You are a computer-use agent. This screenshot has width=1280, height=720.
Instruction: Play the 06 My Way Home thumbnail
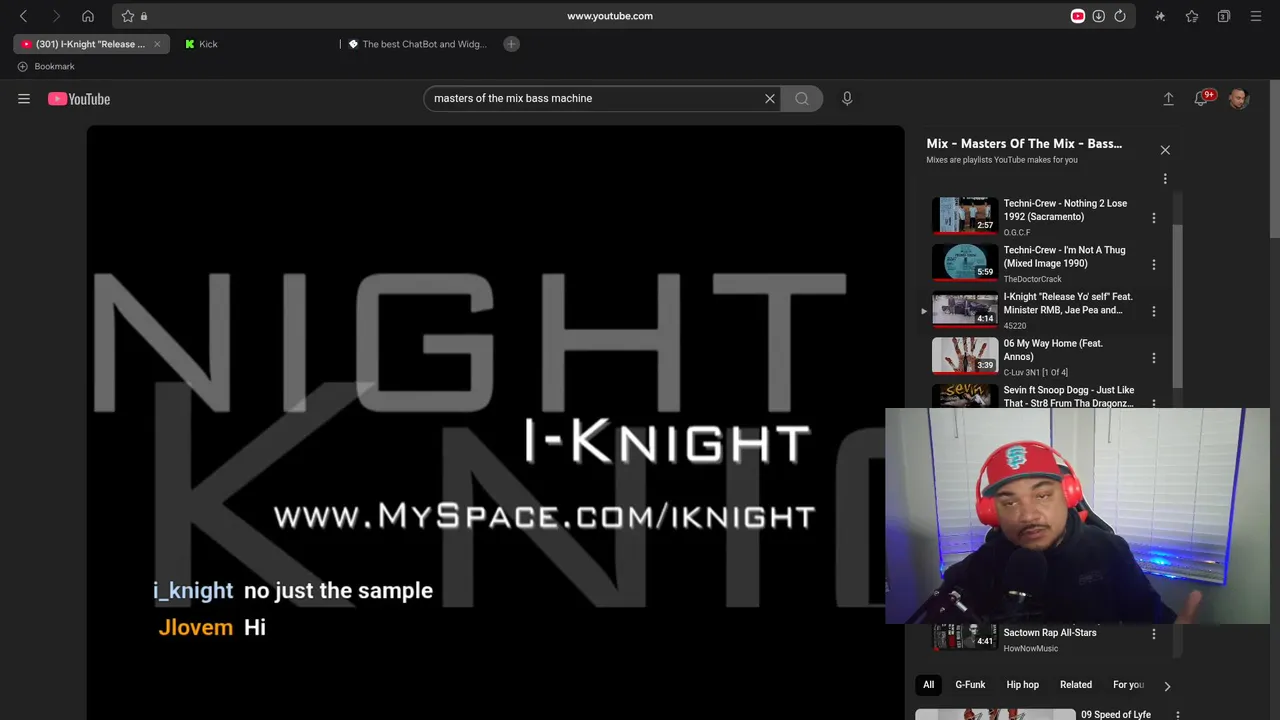coord(965,355)
